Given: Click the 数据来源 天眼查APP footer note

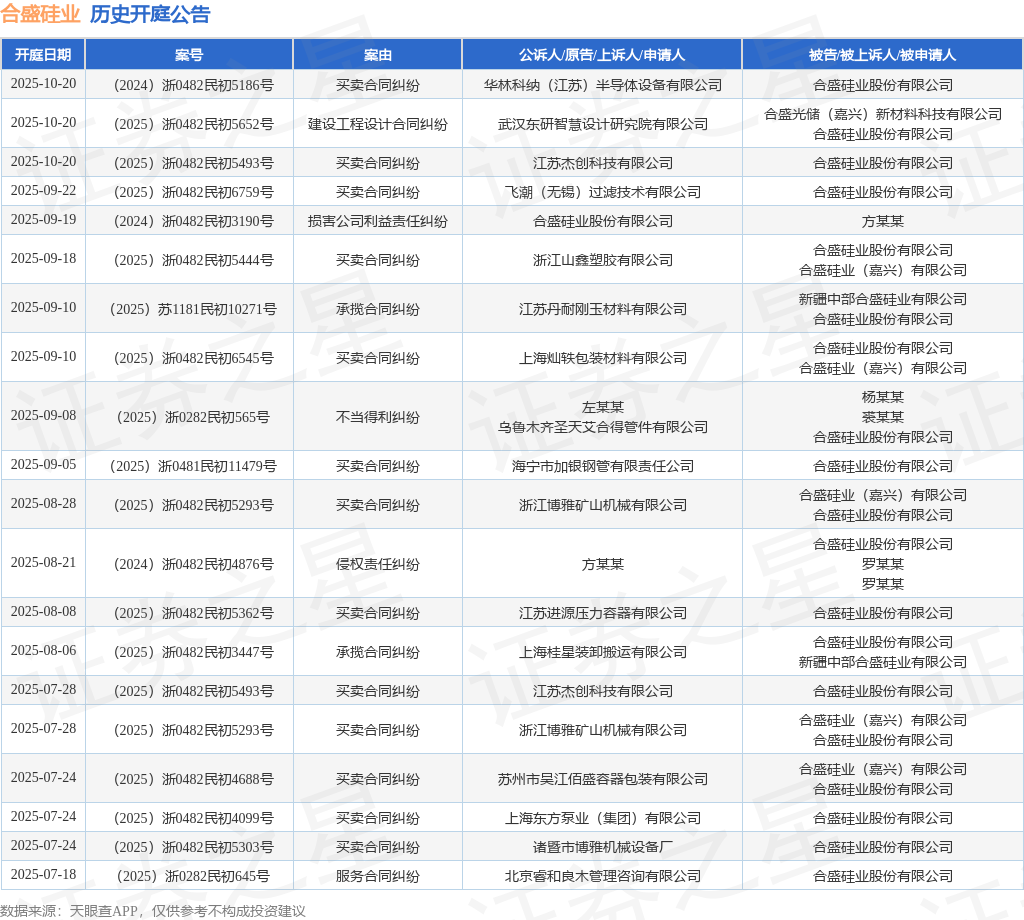Looking at the screenshot, I should tap(153, 911).
